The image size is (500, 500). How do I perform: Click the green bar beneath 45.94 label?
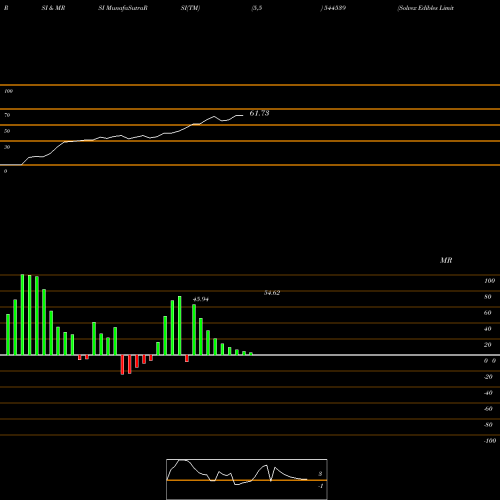tap(194, 330)
